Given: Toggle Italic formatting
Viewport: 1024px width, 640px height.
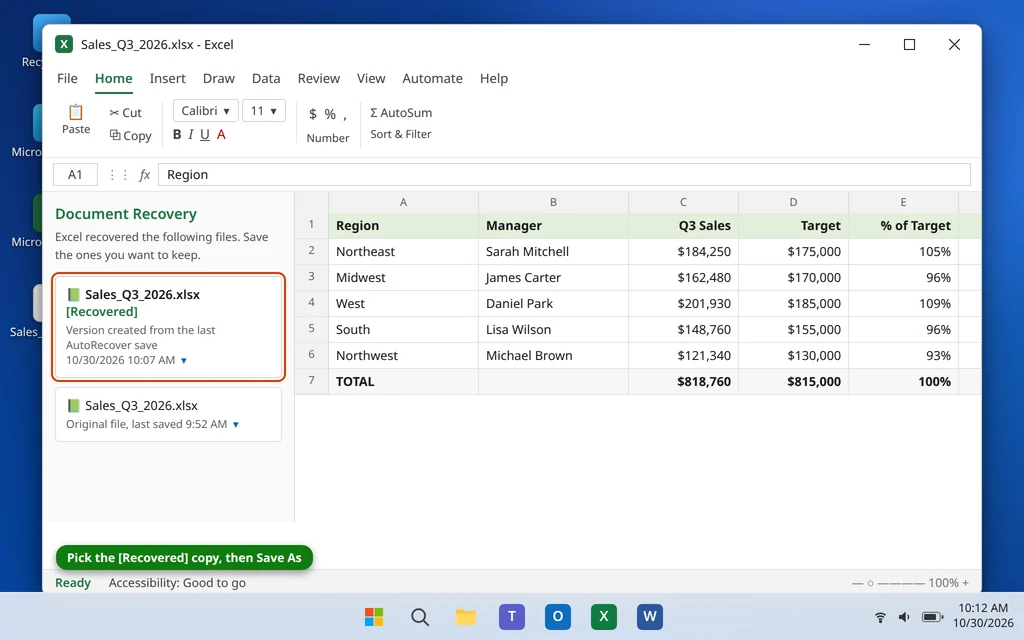Looking at the screenshot, I should coord(191,135).
